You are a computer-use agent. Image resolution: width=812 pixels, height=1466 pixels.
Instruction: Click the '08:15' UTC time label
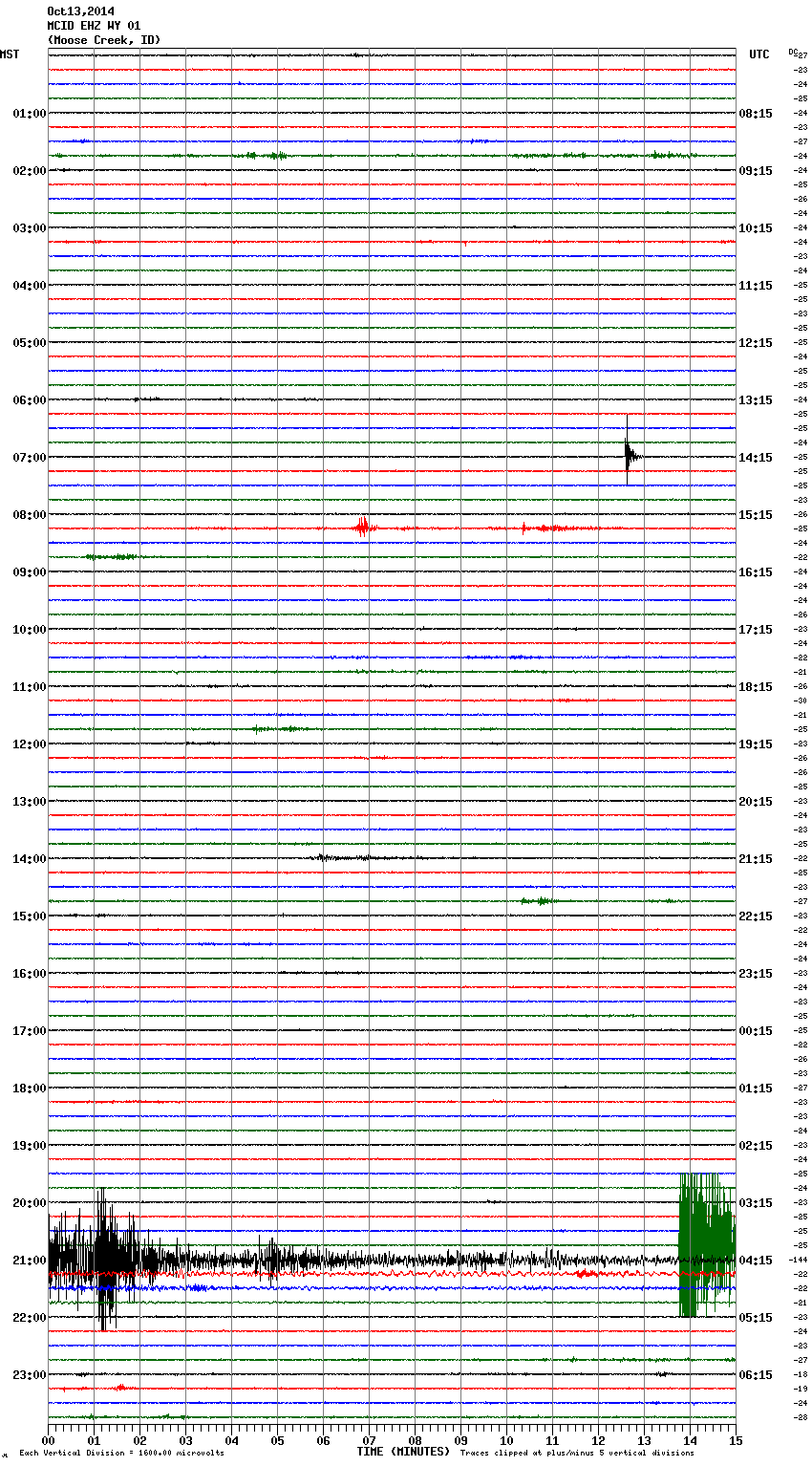pos(756,114)
